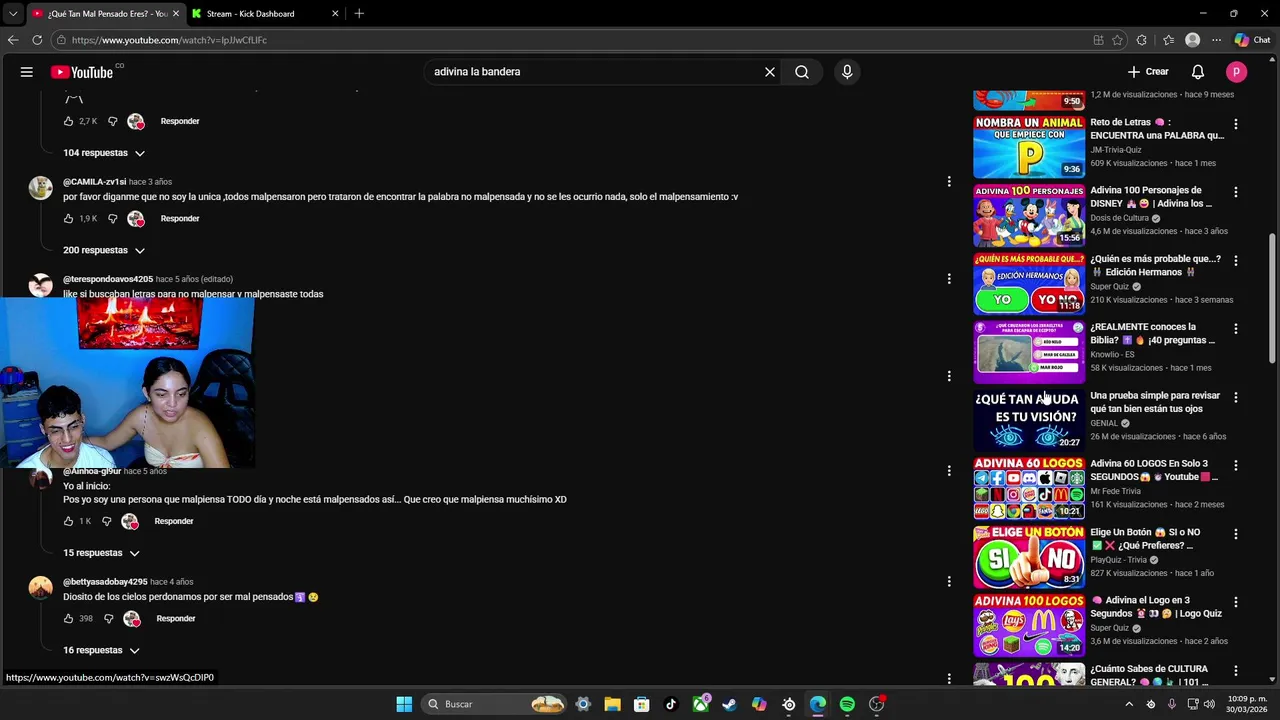Open the notifications bell

1198,72
